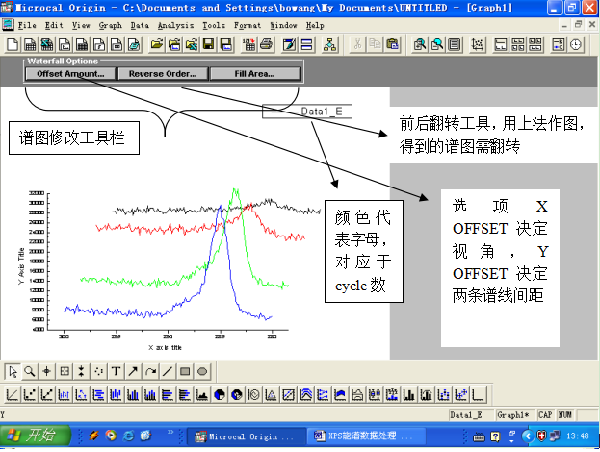Switch to Microcal Origin taskbar button
This screenshot has width=600, height=452.
pyautogui.click(x=244, y=436)
